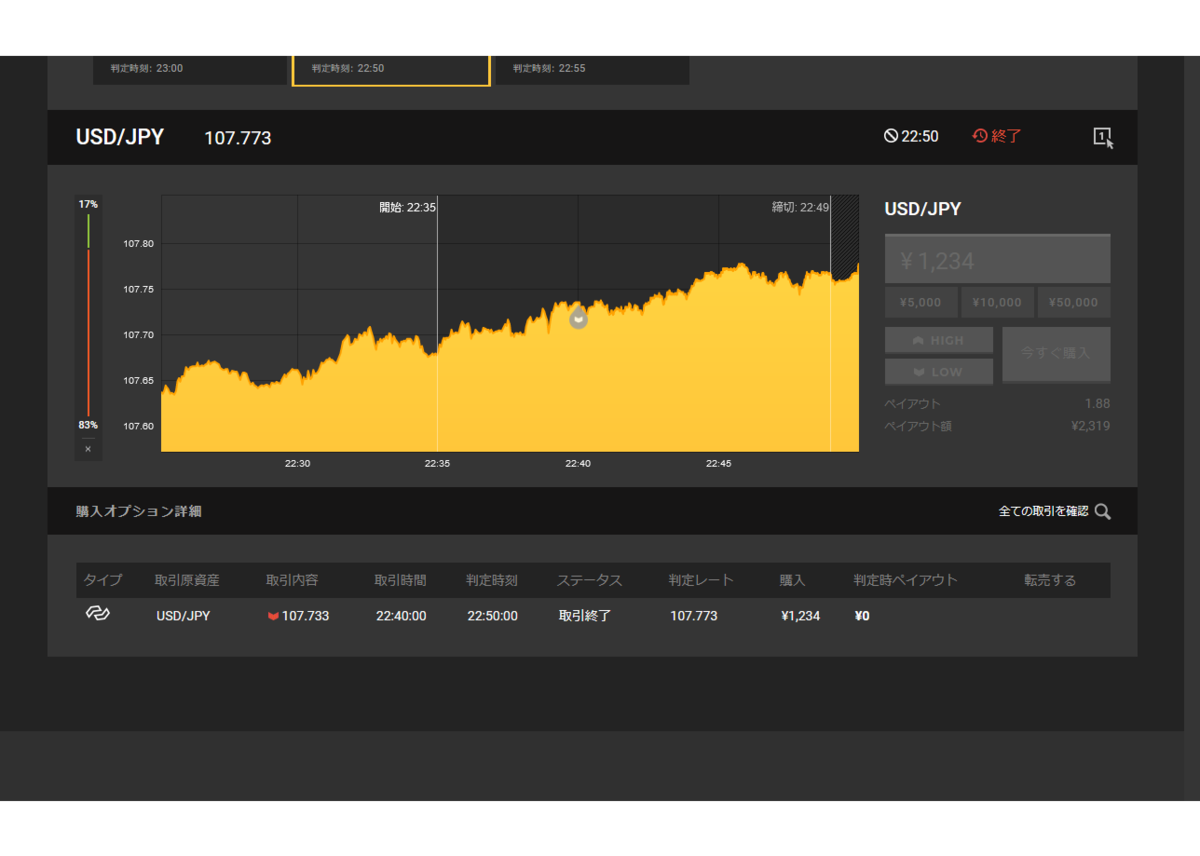Image resolution: width=1200 pixels, height=856 pixels.
Task: Click the 83% LOW sentiment label
Action: [x=88, y=425]
